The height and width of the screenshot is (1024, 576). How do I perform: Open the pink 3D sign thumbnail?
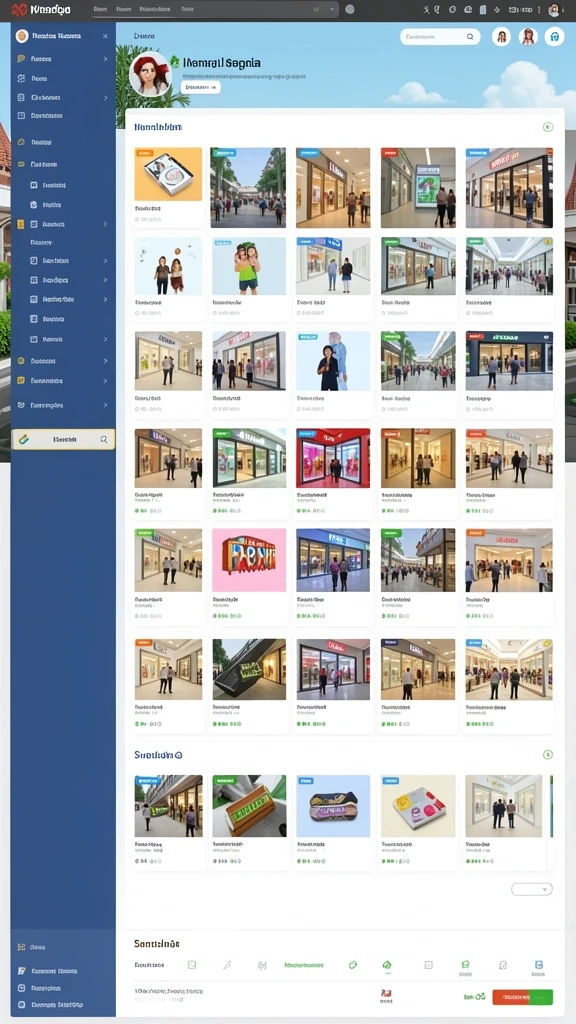point(249,560)
